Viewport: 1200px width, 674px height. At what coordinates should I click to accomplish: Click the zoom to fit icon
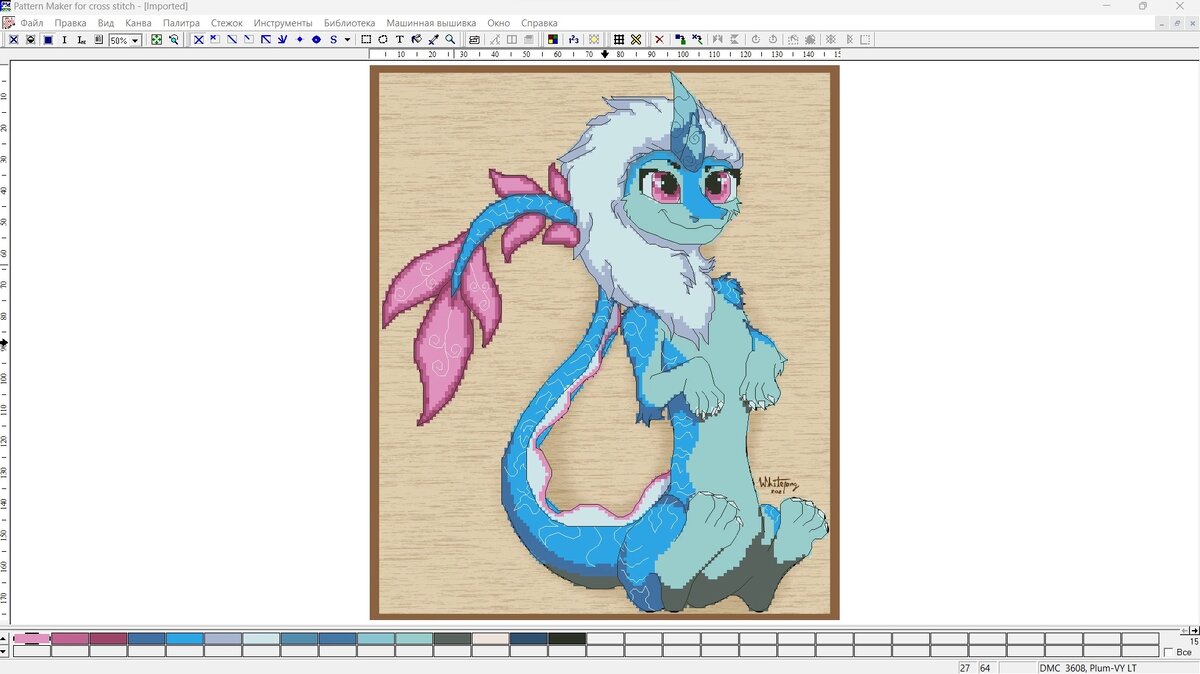click(156, 40)
